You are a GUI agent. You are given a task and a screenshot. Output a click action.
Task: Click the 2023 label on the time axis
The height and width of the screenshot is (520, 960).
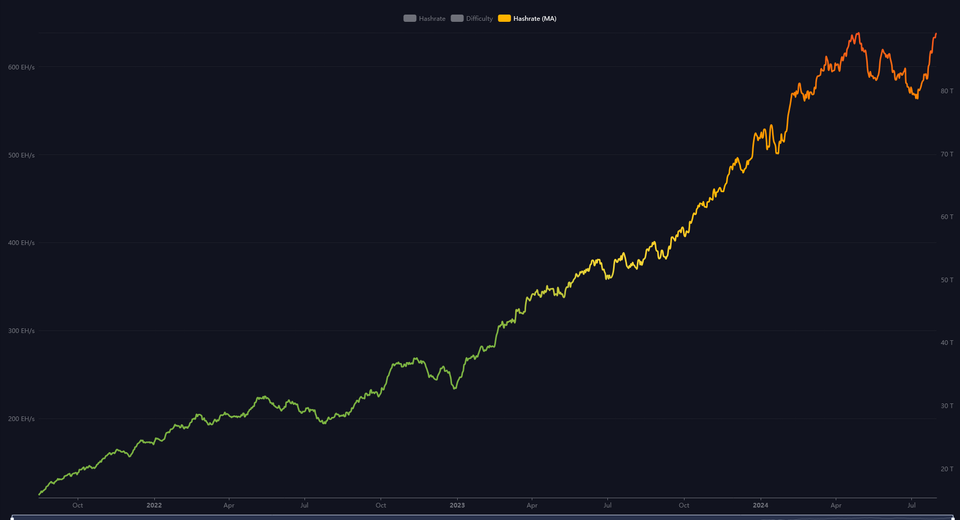(457, 505)
